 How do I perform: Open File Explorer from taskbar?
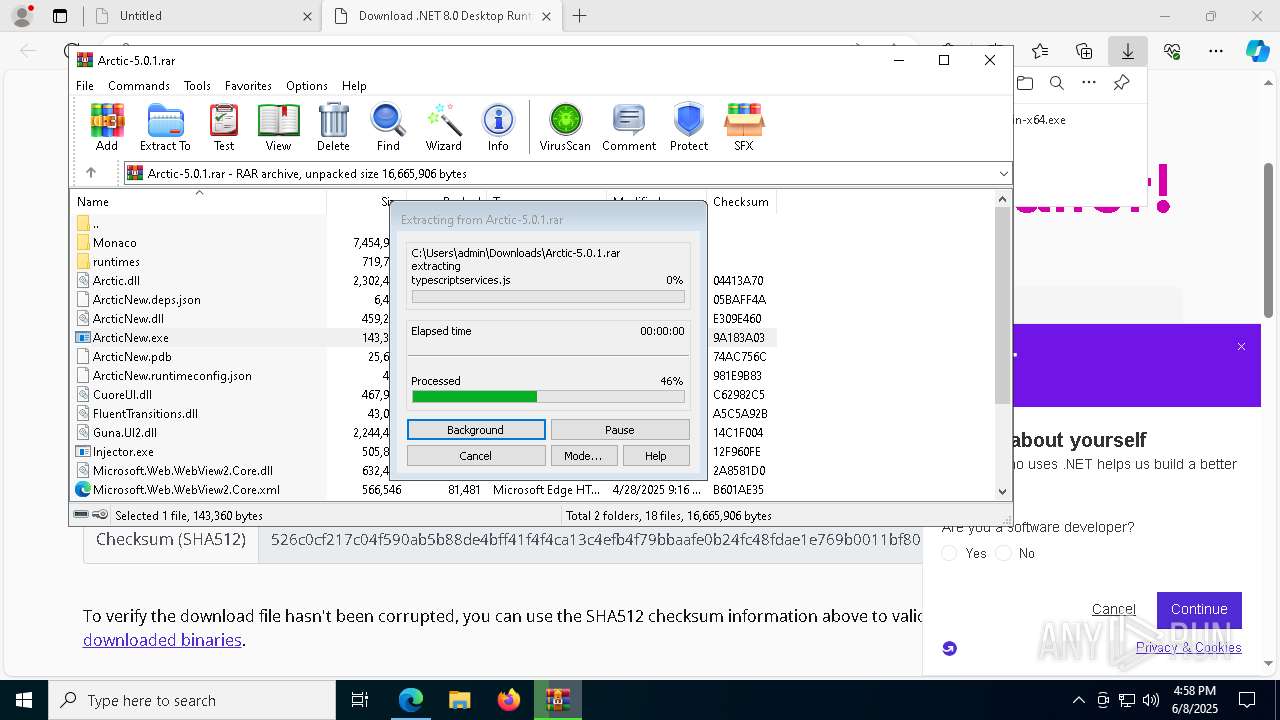[x=459, y=700]
